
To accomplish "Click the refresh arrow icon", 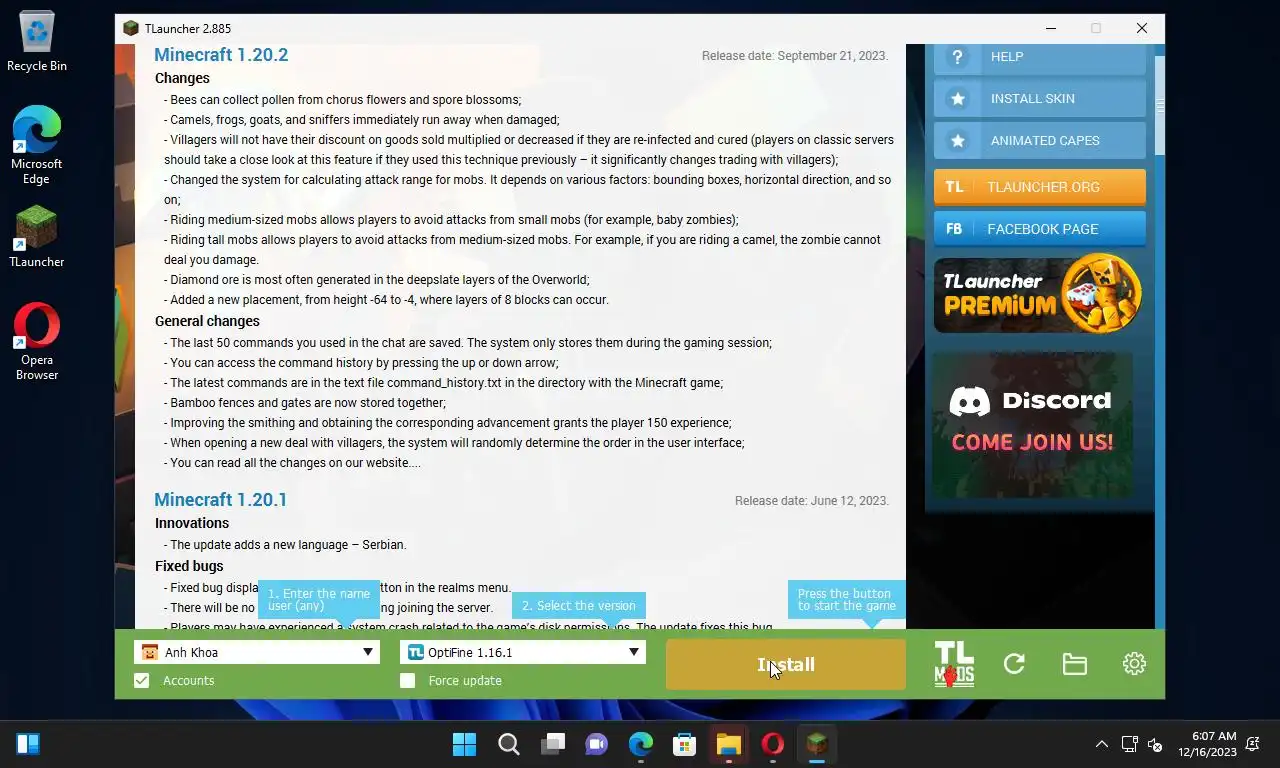I will click(x=1014, y=664).
